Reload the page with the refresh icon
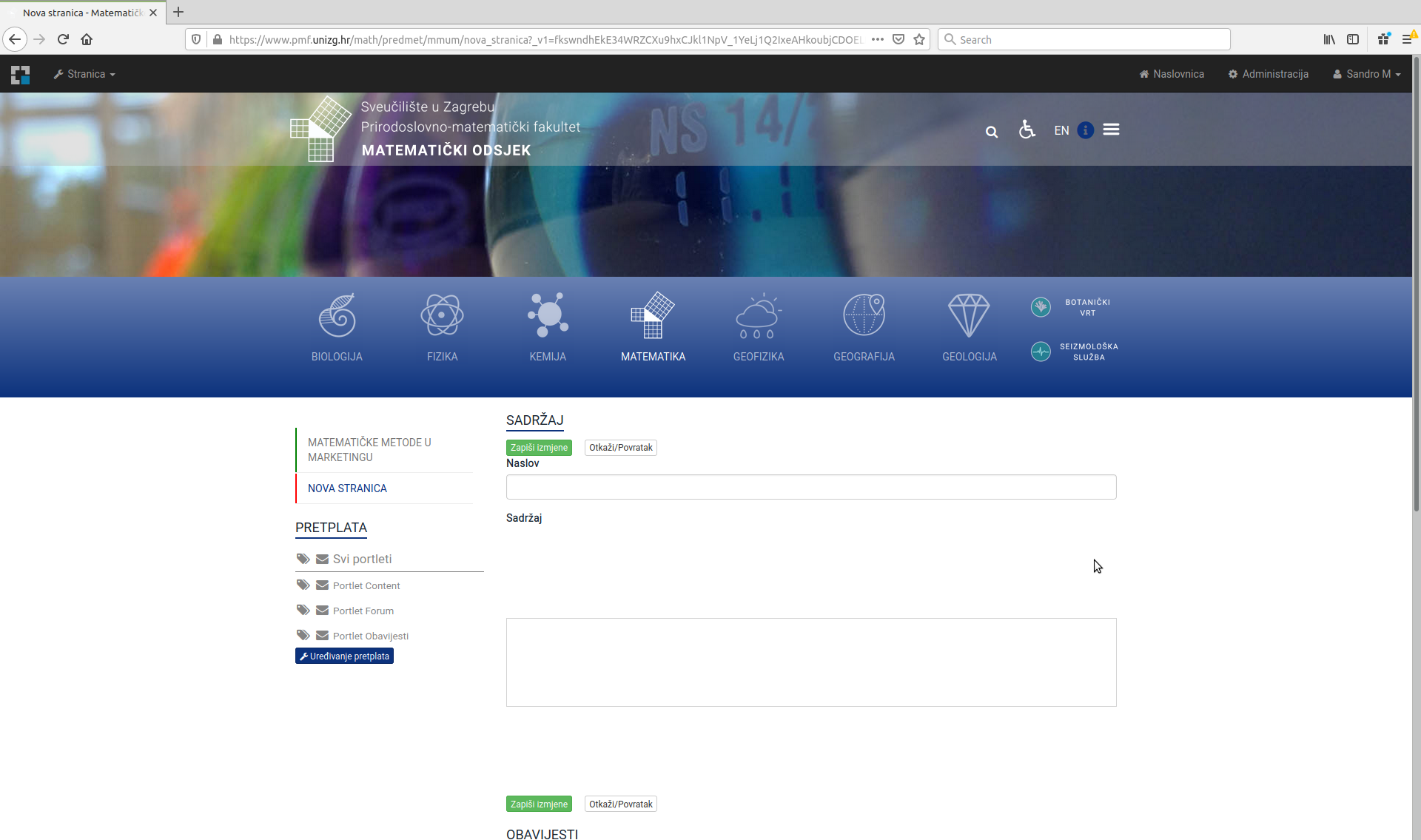Screen dimensions: 1421x840 coord(63,39)
